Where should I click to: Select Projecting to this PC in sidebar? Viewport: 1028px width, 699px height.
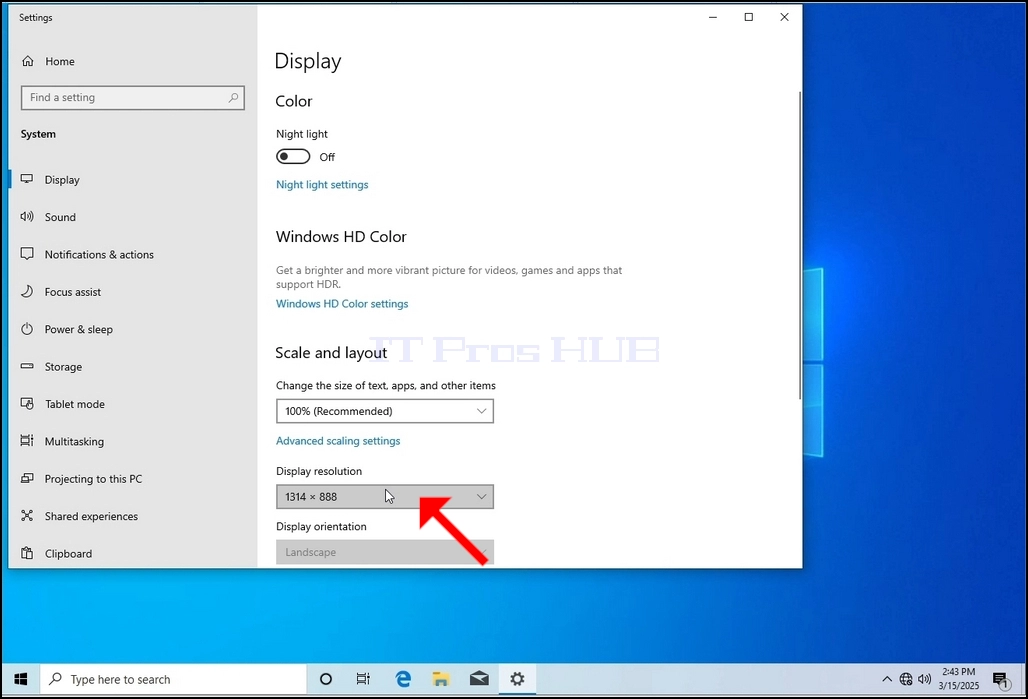coord(133,479)
